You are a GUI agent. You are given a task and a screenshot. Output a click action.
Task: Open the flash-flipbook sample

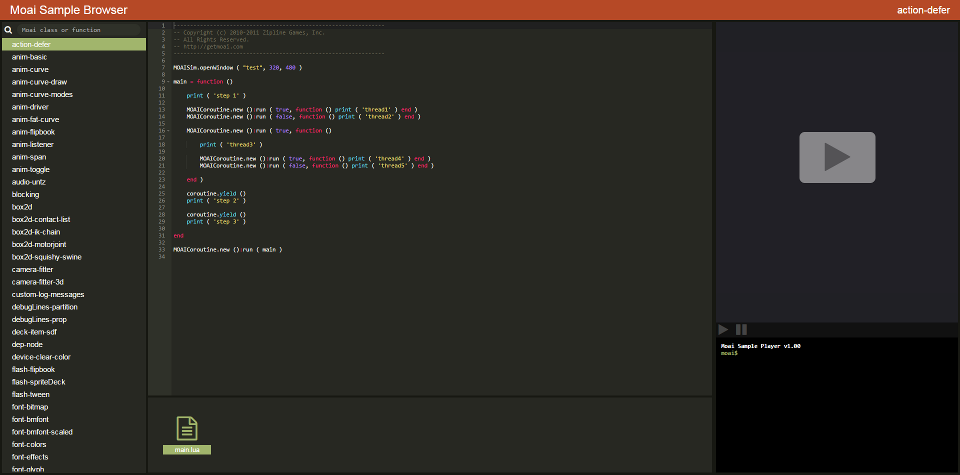point(74,369)
